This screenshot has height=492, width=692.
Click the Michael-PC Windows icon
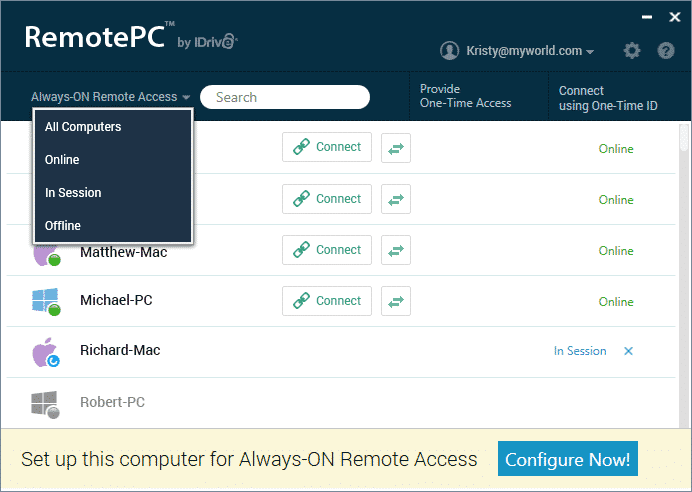46,302
